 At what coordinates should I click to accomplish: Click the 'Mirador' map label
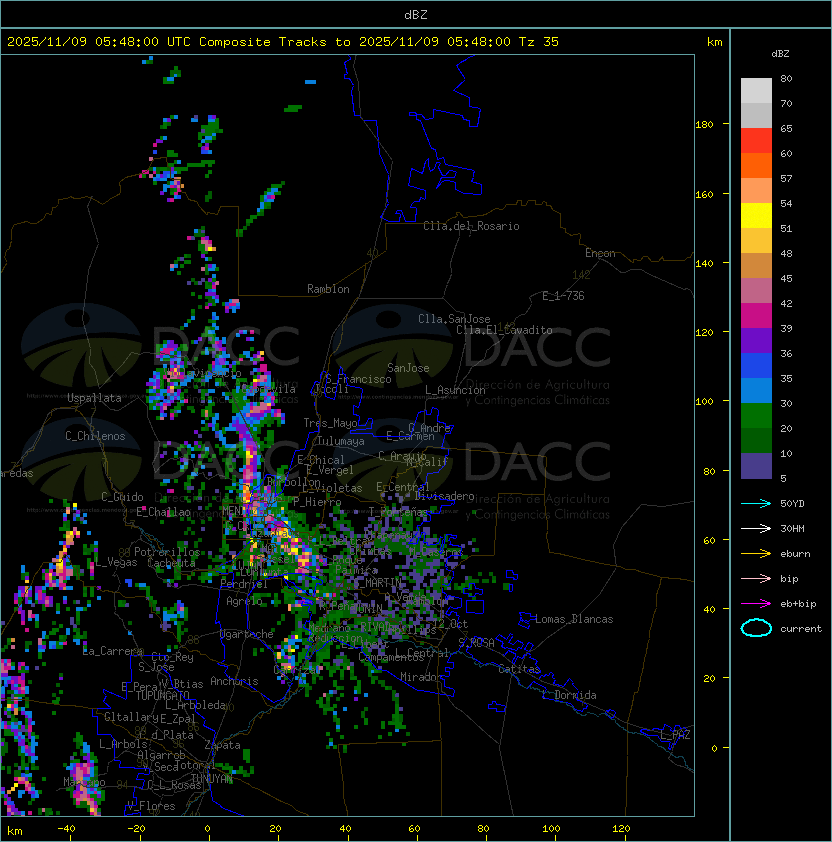(x=422, y=677)
